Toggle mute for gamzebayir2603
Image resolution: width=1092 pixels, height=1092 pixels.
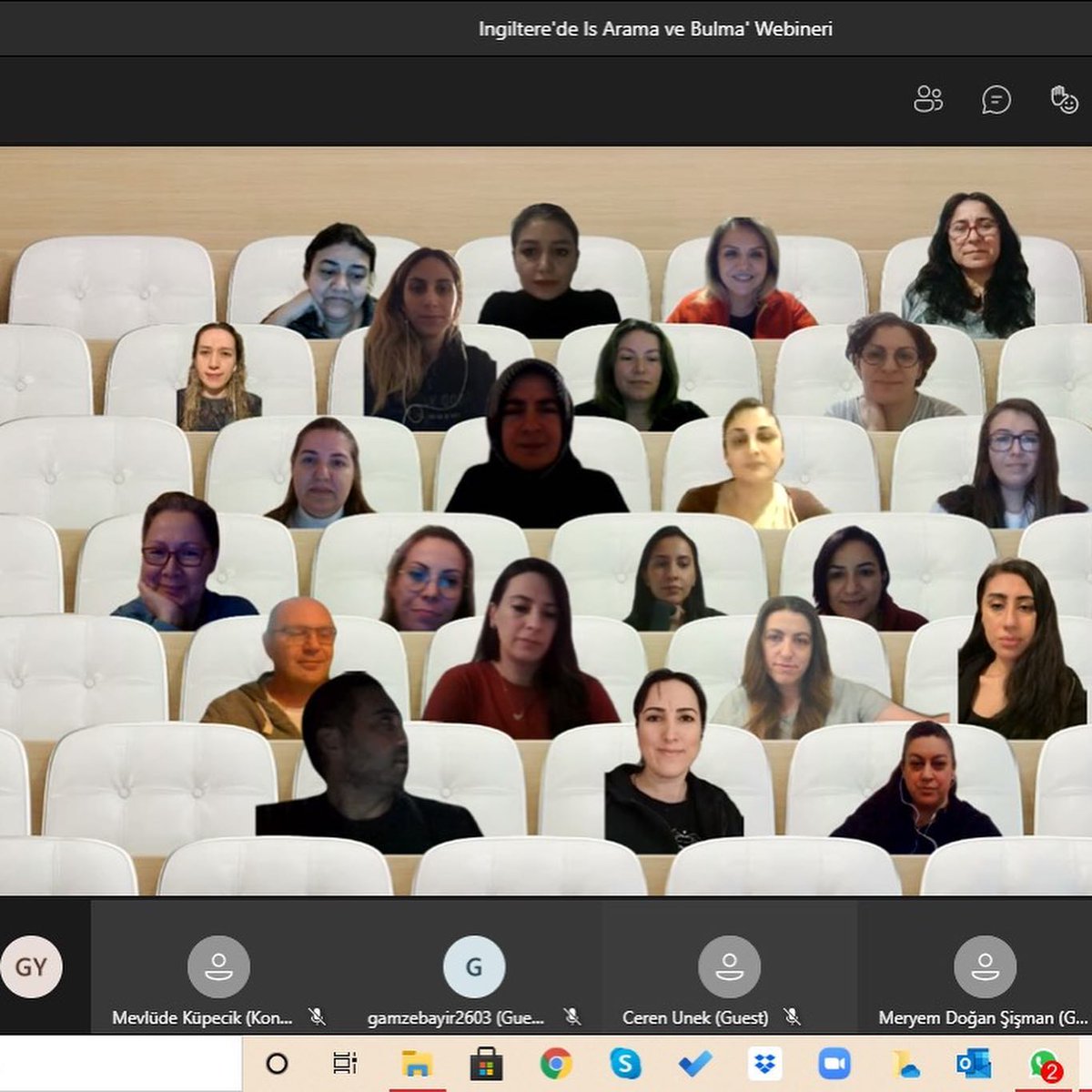(573, 1017)
